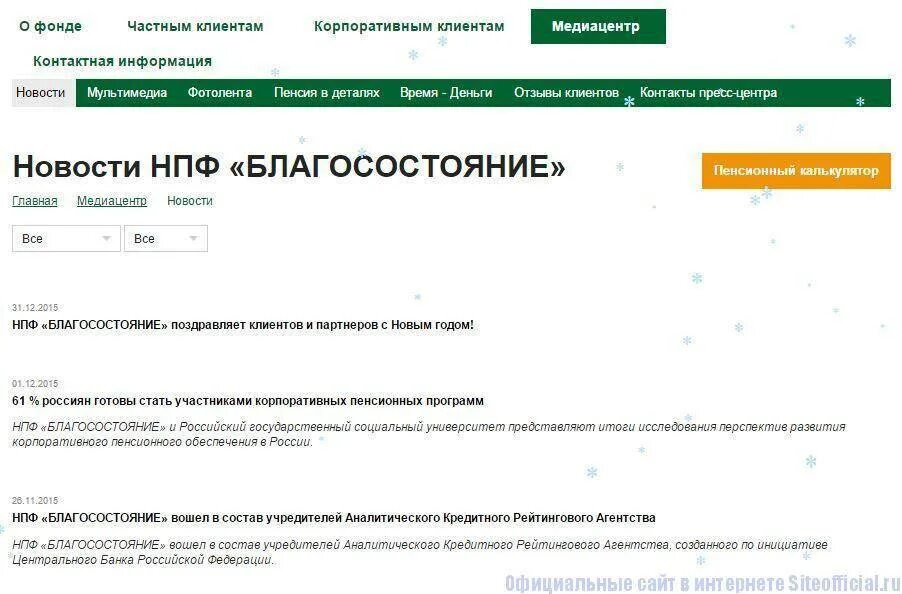Open the Контактная информация page
902x594 pixels.
click(120, 61)
